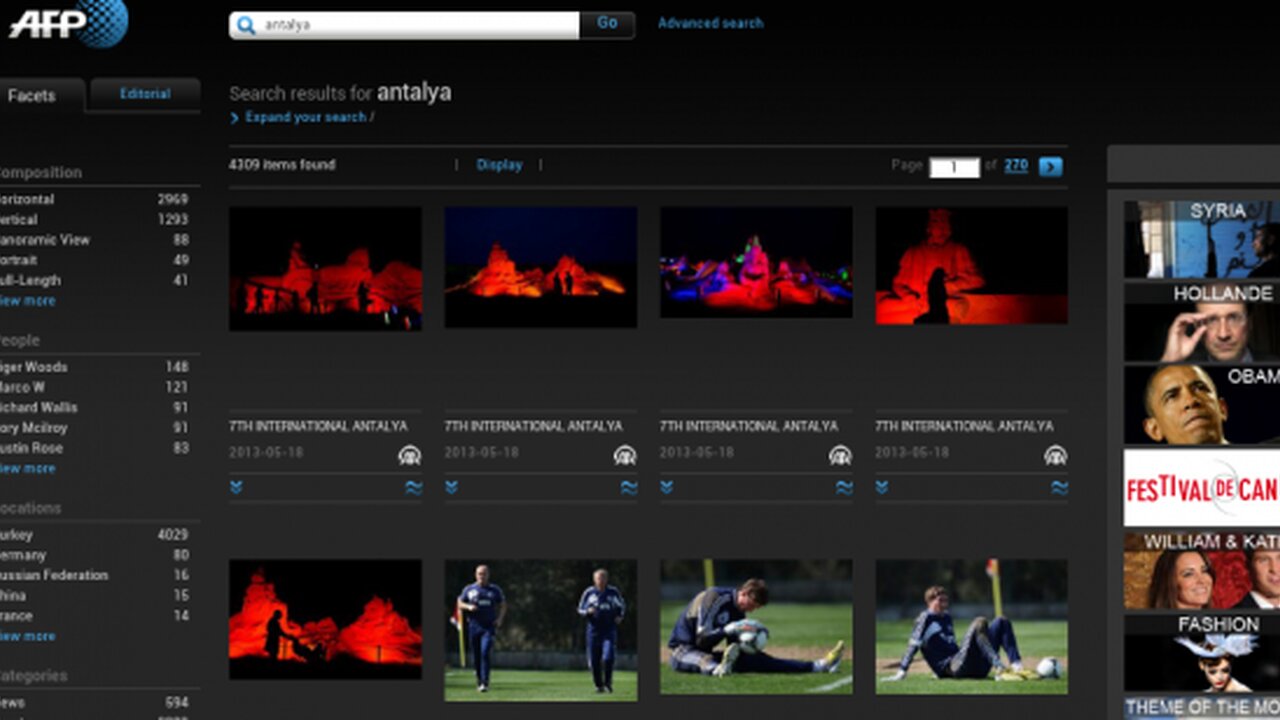Click the AFP logo in the header
This screenshot has height=720, width=1280.
[x=68, y=22]
